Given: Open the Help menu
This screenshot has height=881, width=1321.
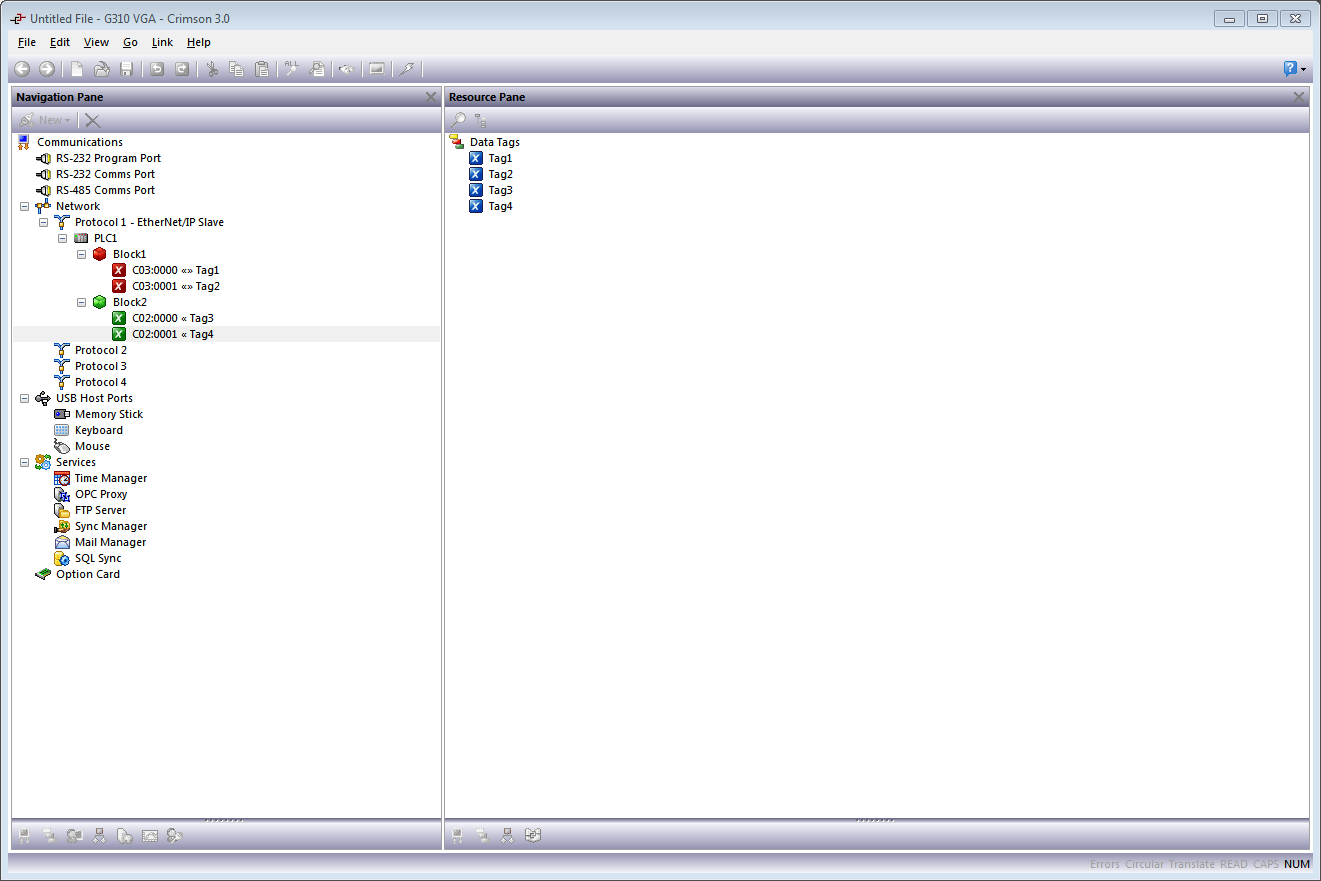Looking at the screenshot, I should point(199,42).
